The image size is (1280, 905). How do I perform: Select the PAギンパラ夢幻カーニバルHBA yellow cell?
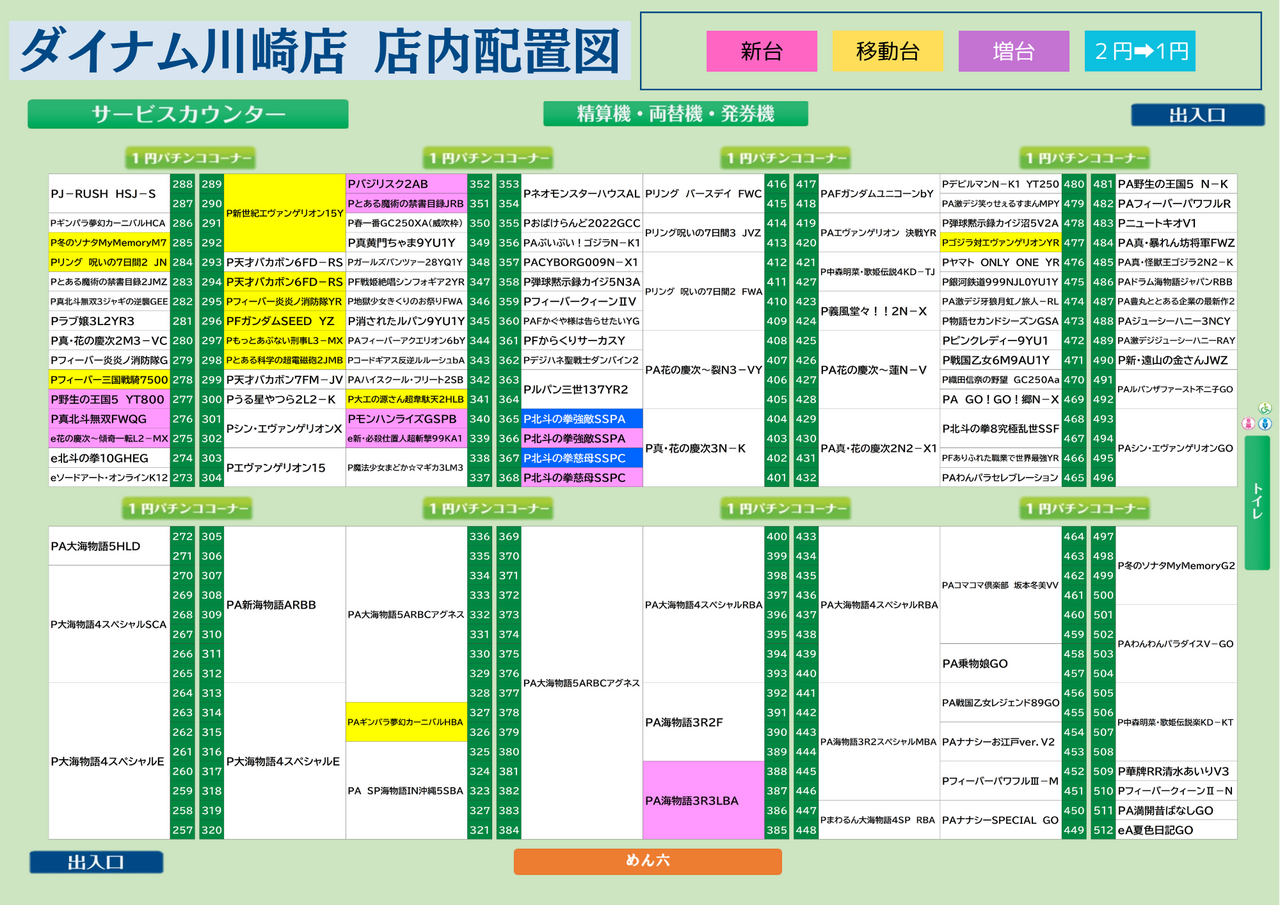point(407,722)
